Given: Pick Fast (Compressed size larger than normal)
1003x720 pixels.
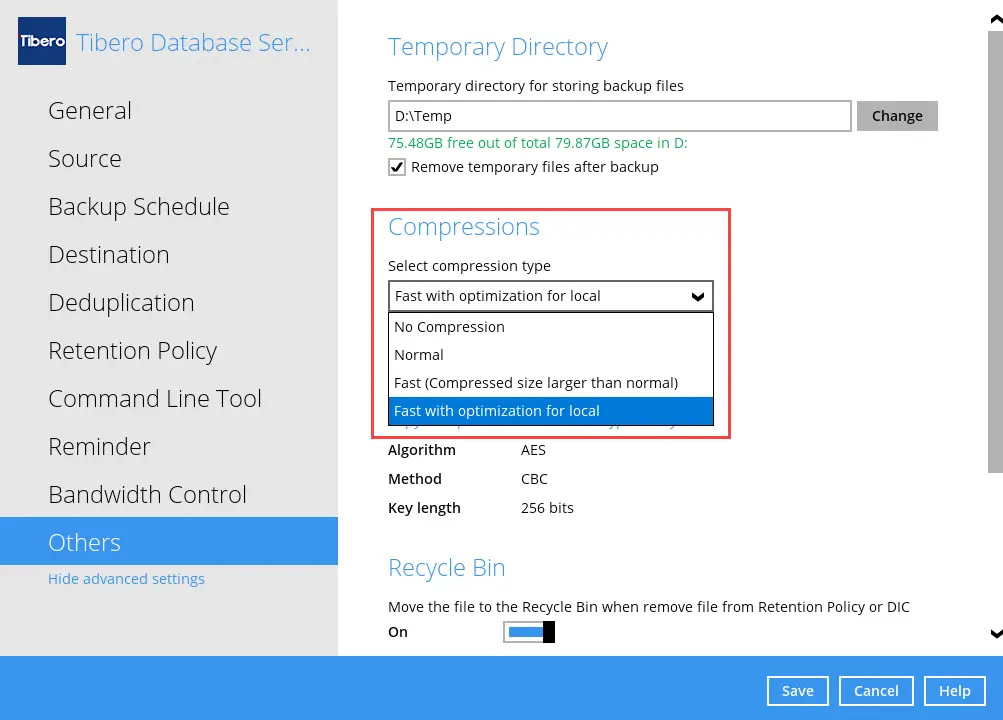Looking at the screenshot, I should [x=536, y=383].
